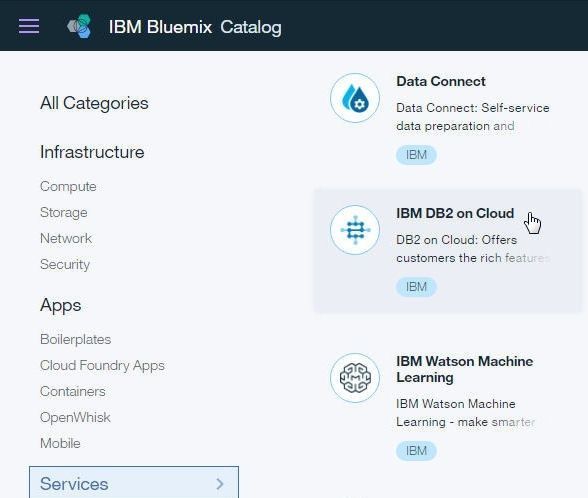The image size is (588, 498).
Task: Open IBM Watson Machine Learning title
Action: tap(465, 369)
